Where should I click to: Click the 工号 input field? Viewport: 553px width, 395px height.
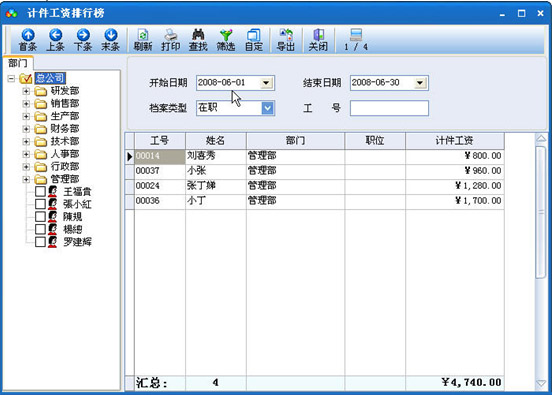click(x=389, y=108)
